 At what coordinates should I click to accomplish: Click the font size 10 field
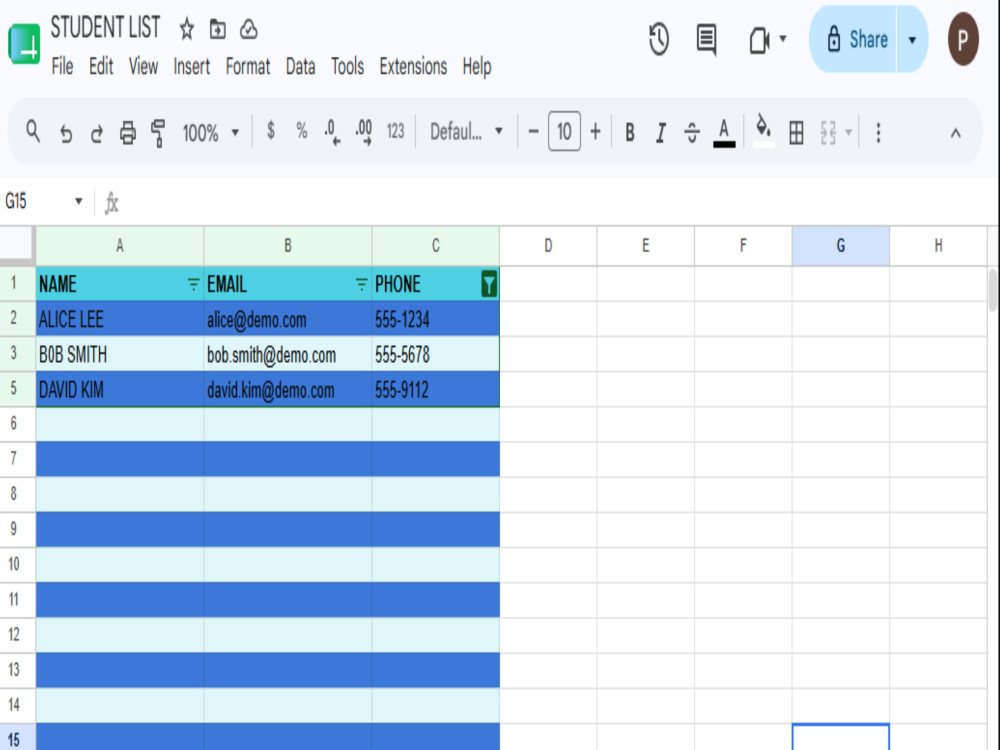tap(564, 131)
